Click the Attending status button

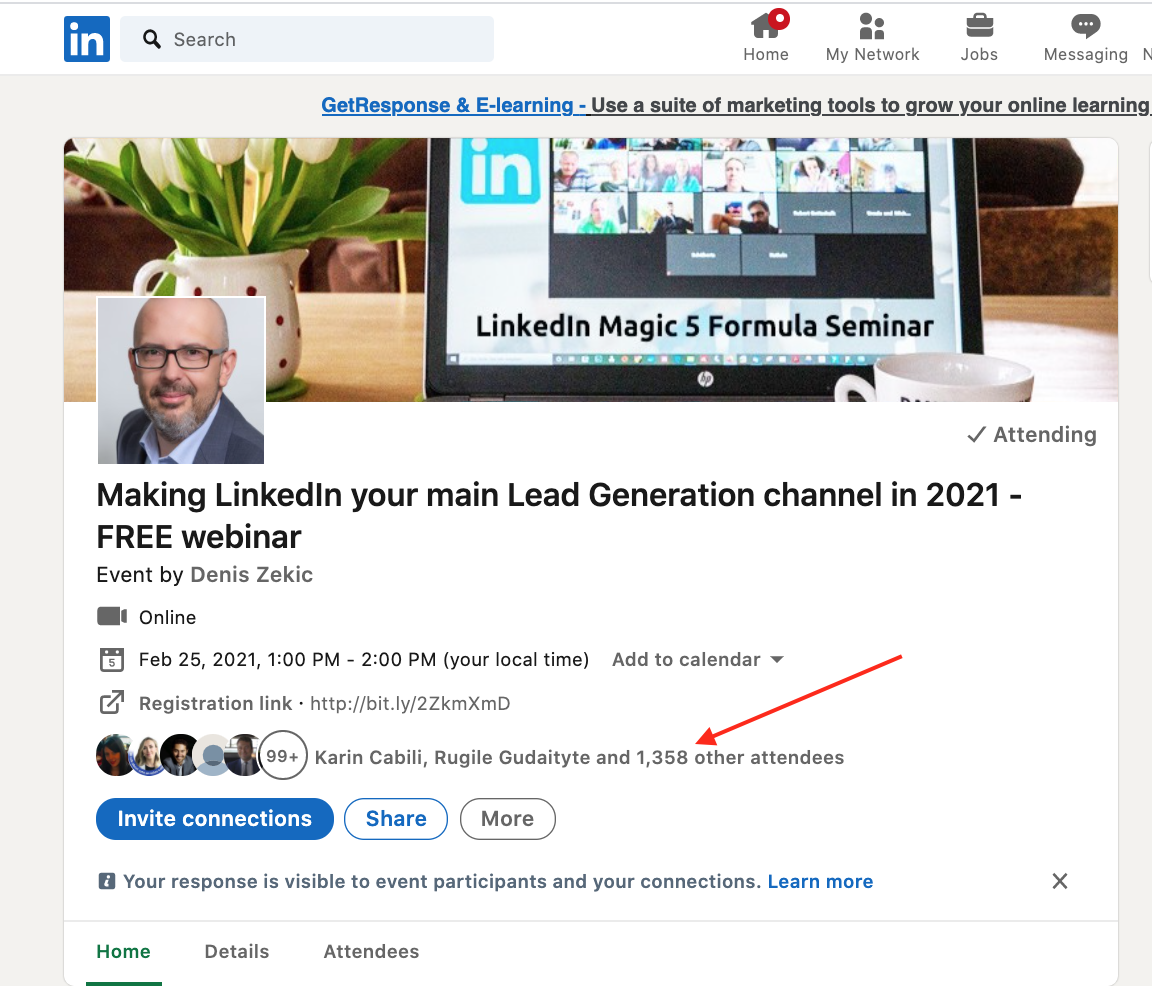(x=1032, y=435)
